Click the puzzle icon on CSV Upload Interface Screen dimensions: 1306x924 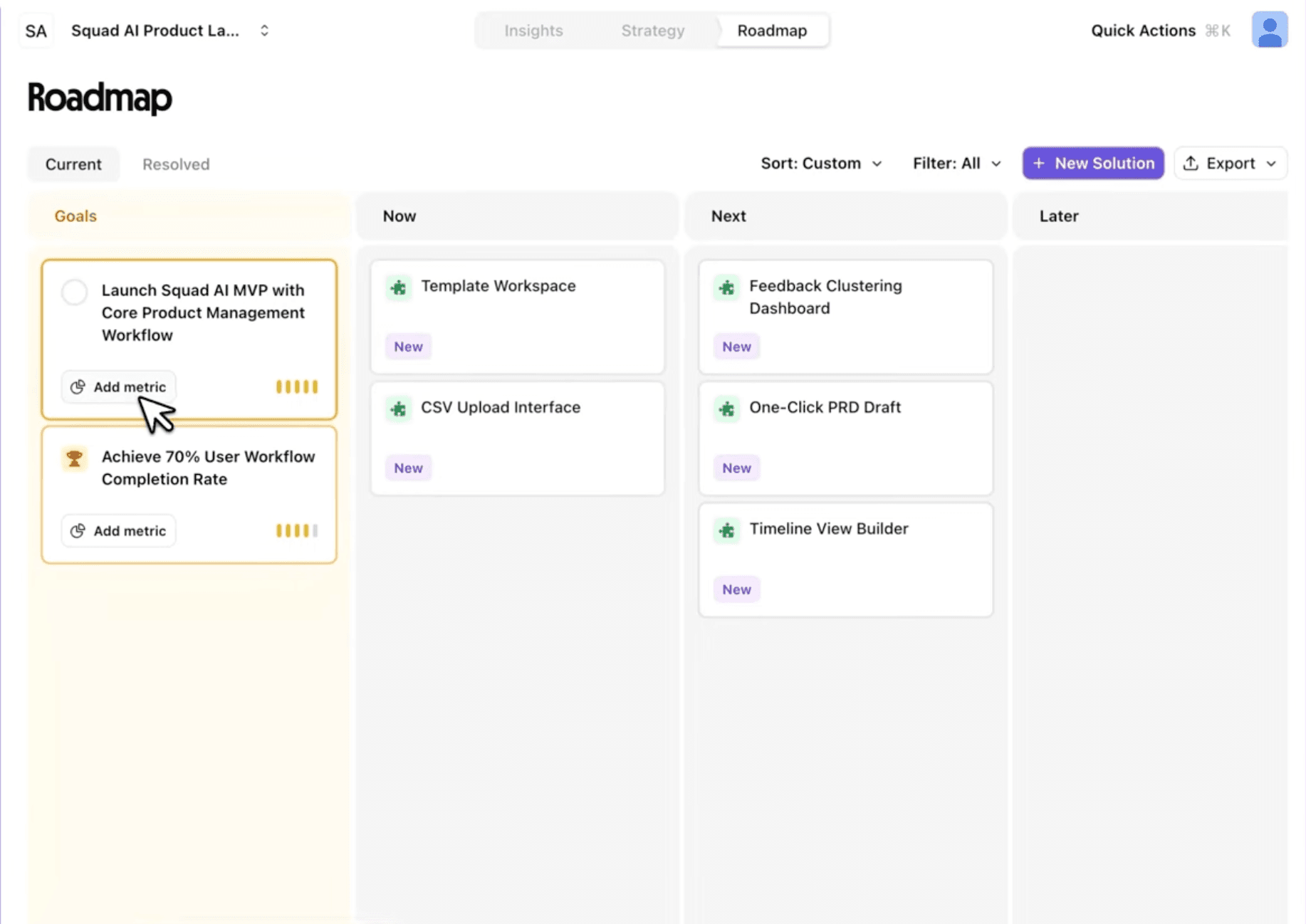point(399,409)
